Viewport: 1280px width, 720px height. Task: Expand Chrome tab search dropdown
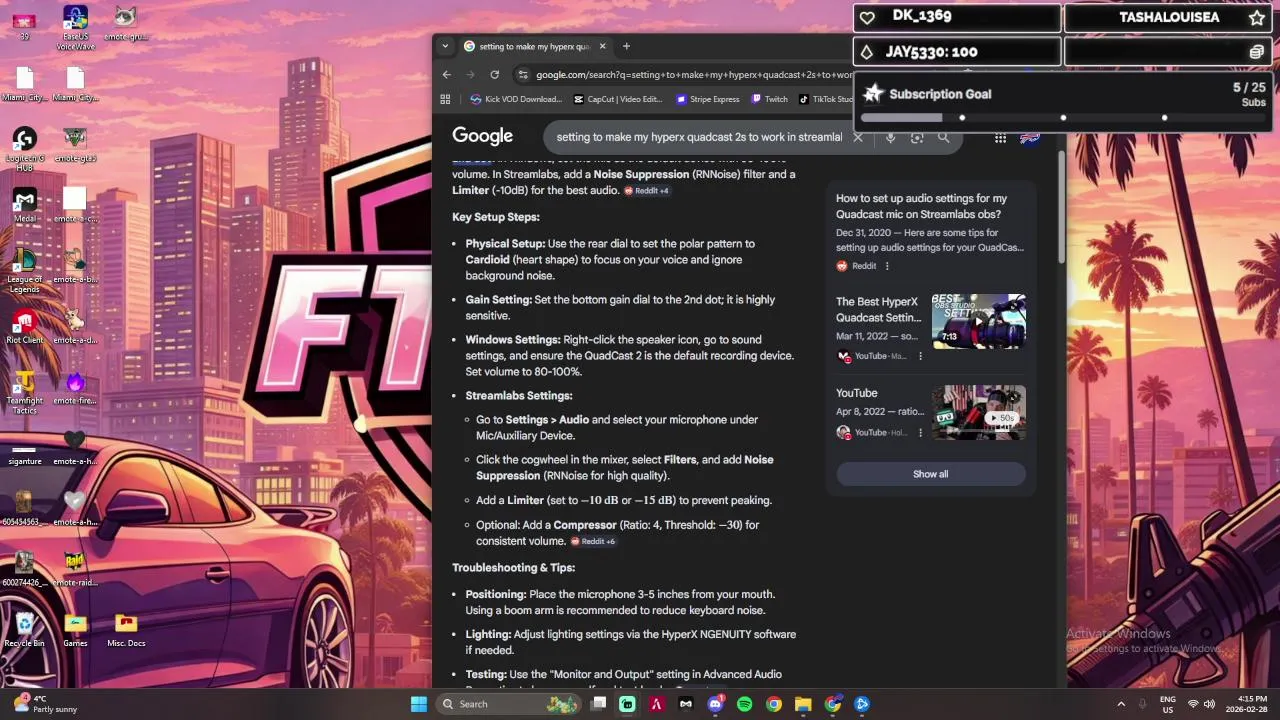[x=446, y=46]
